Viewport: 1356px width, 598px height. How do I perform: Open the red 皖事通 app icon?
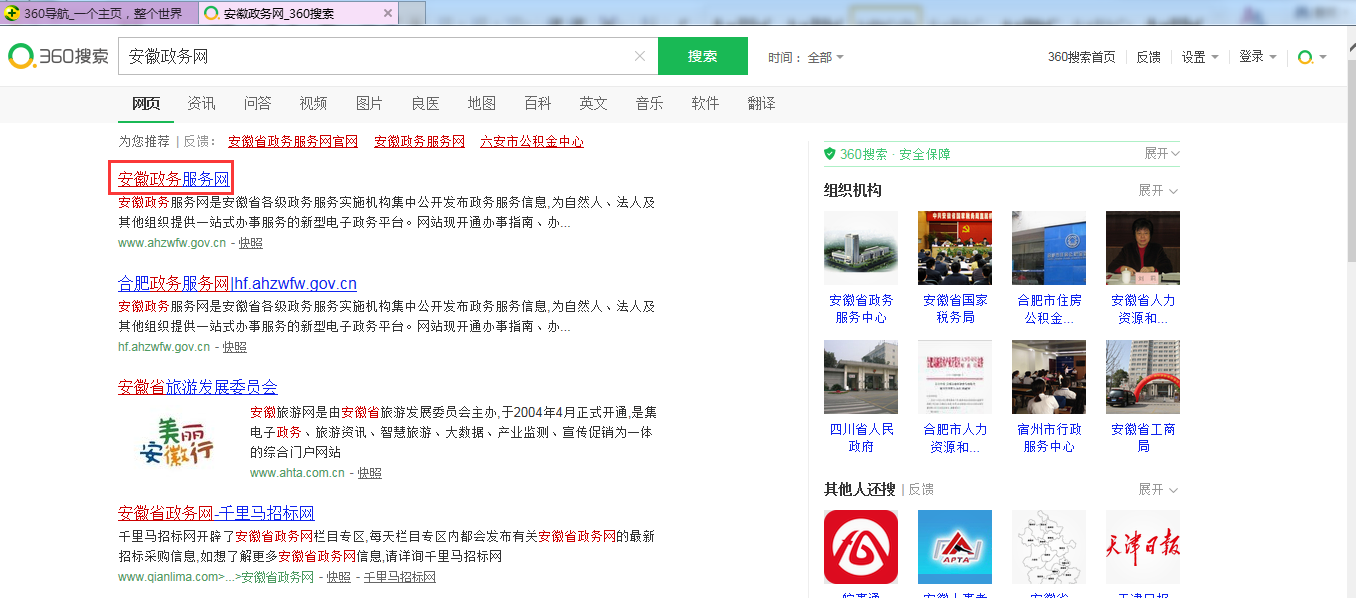pos(860,547)
